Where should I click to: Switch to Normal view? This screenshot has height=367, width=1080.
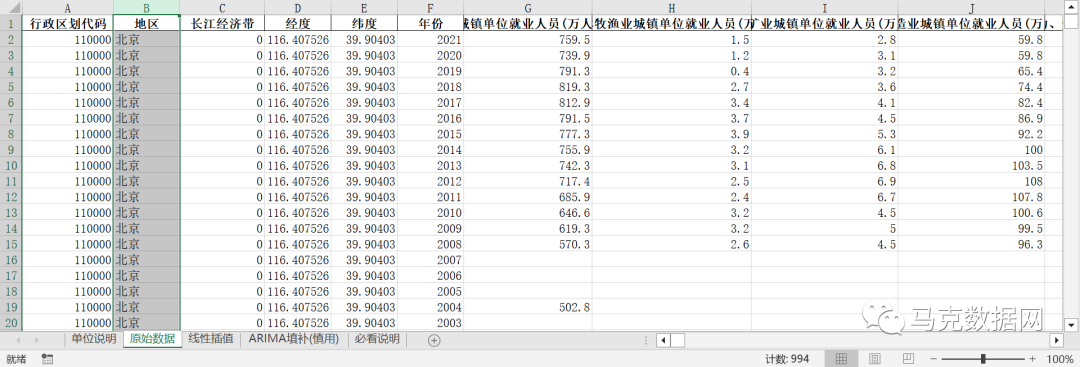coord(841,359)
